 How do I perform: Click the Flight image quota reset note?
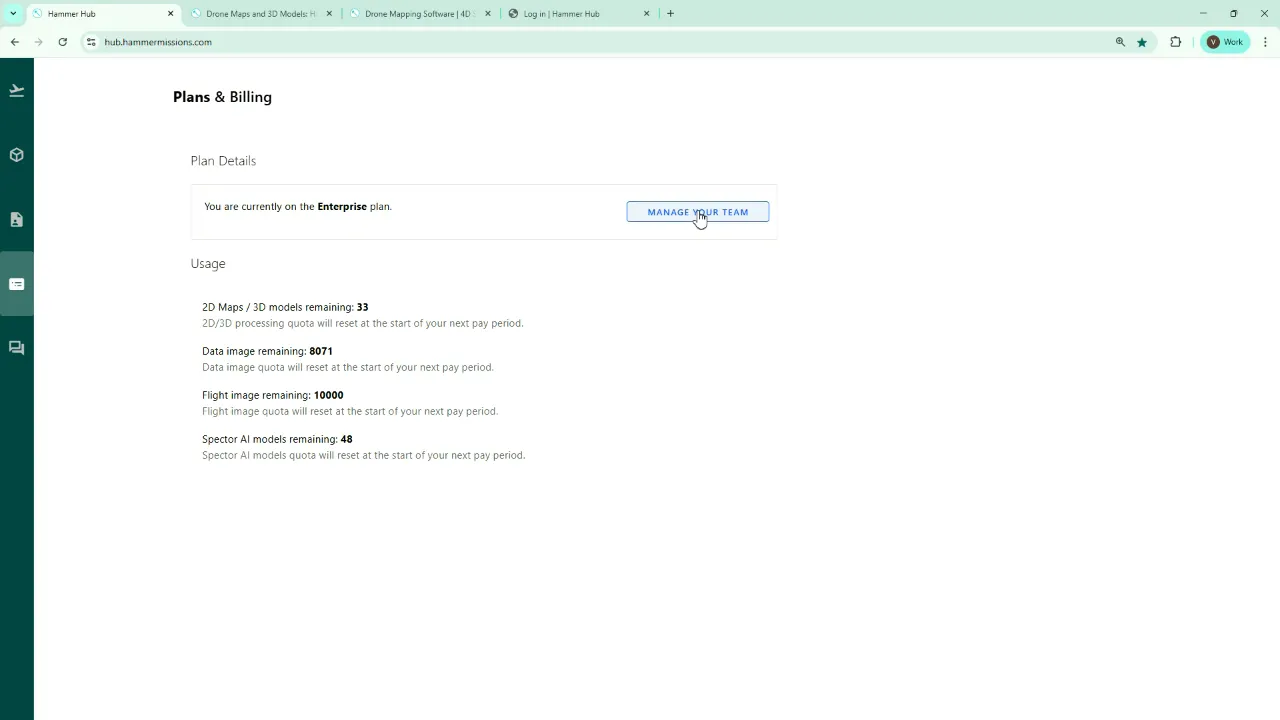[350, 411]
